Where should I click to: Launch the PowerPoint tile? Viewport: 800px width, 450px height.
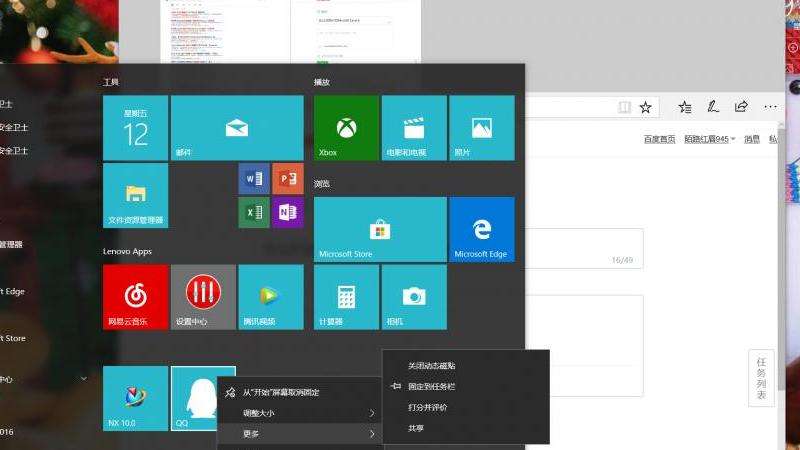tap(288, 179)
